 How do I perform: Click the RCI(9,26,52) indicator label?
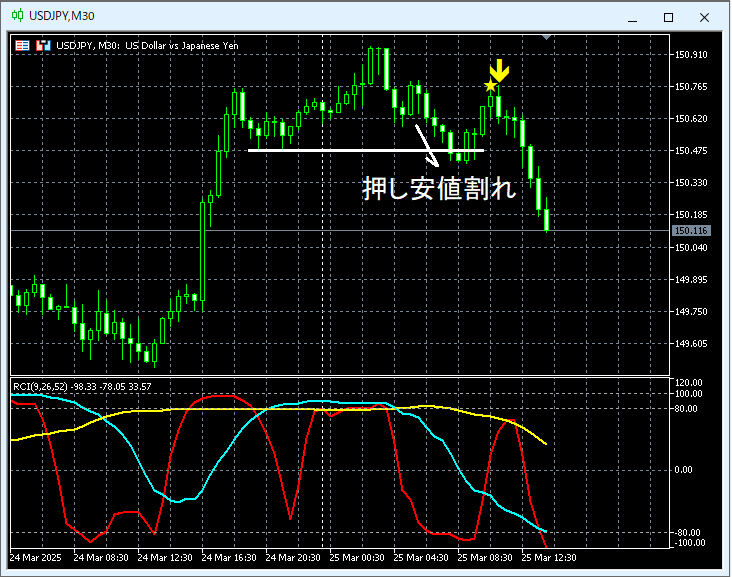pyautogui.click(x=82, y=387)
